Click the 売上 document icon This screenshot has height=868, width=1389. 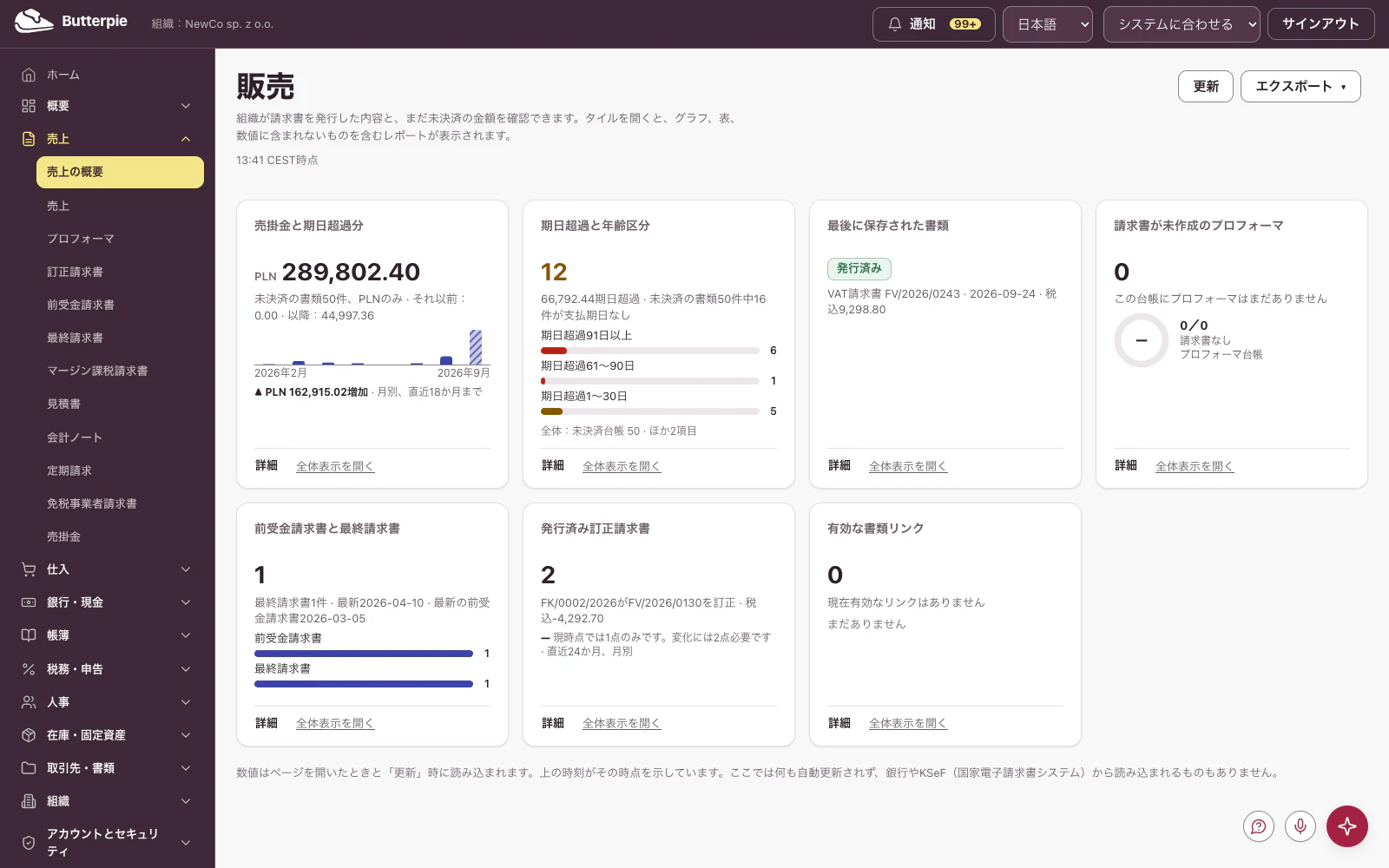[29, 139]
